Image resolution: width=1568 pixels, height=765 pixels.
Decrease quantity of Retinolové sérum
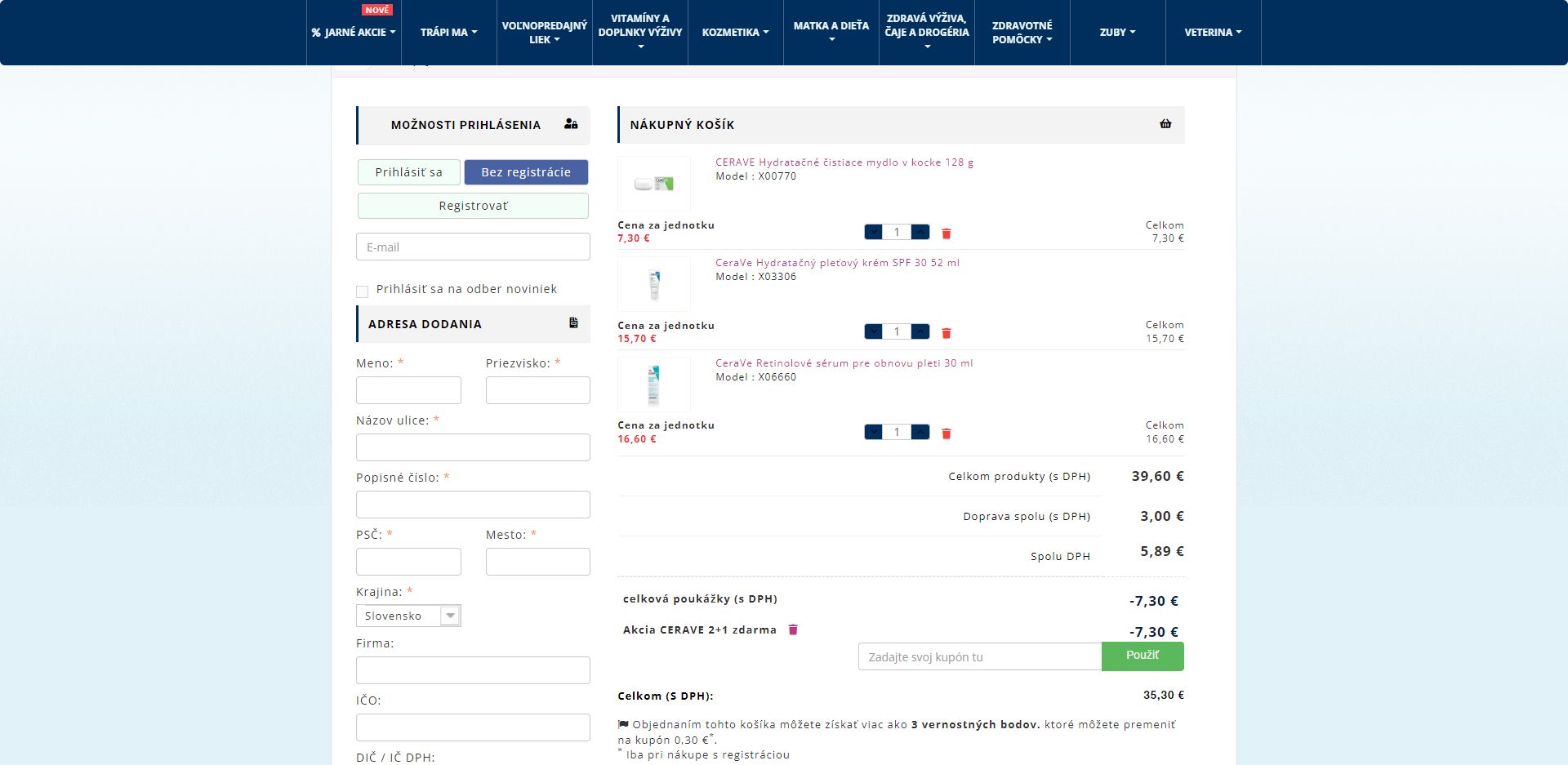873,432
